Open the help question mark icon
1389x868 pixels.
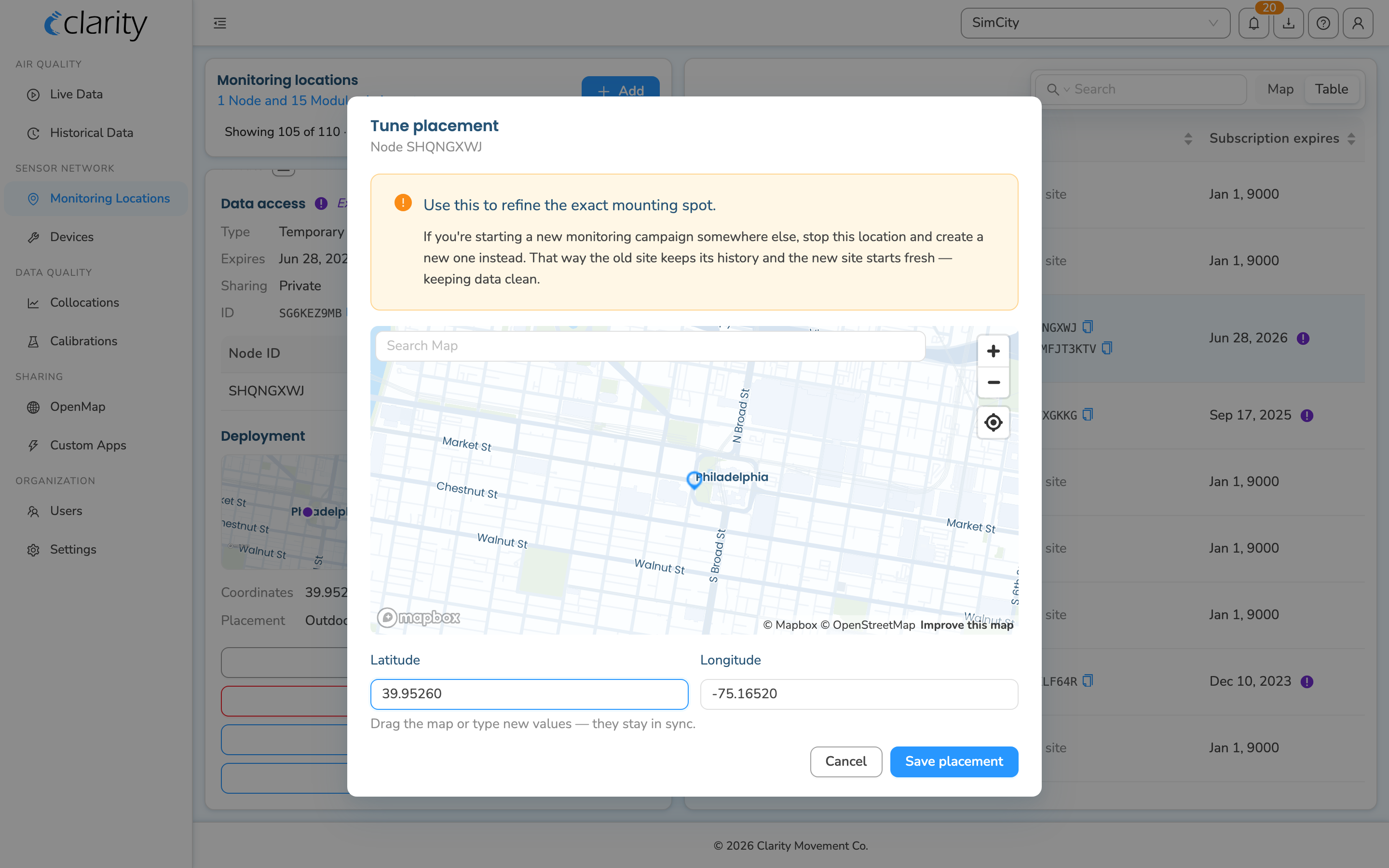(1323, 23)
